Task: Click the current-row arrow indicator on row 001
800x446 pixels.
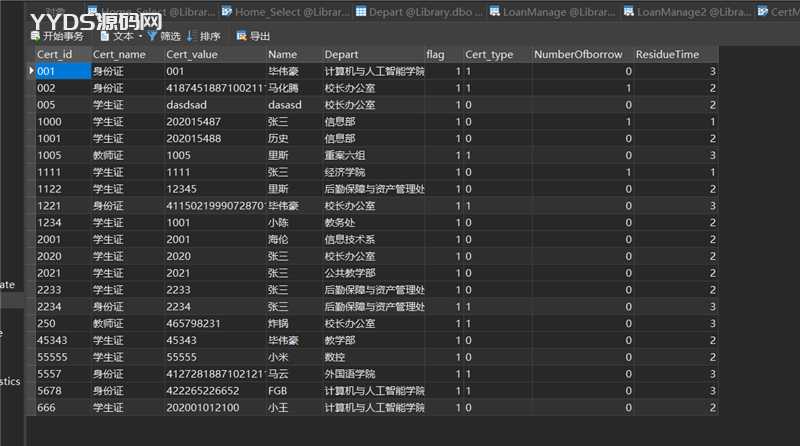Action: click(30, 72)
